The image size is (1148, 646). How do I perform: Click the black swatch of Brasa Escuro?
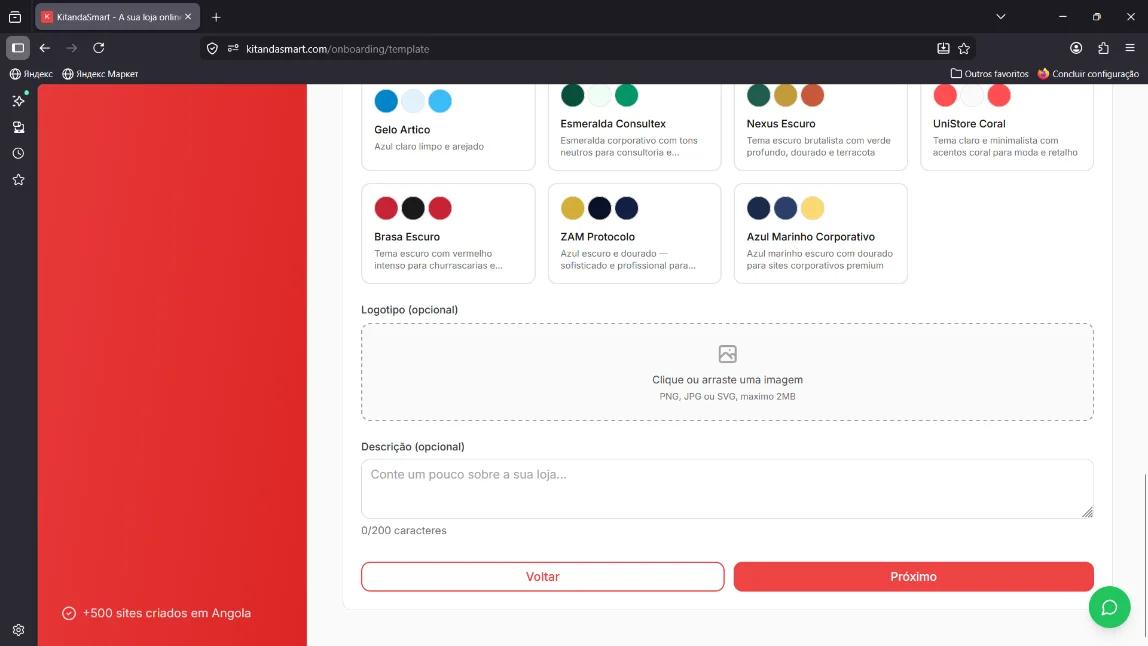click(413, 208)
